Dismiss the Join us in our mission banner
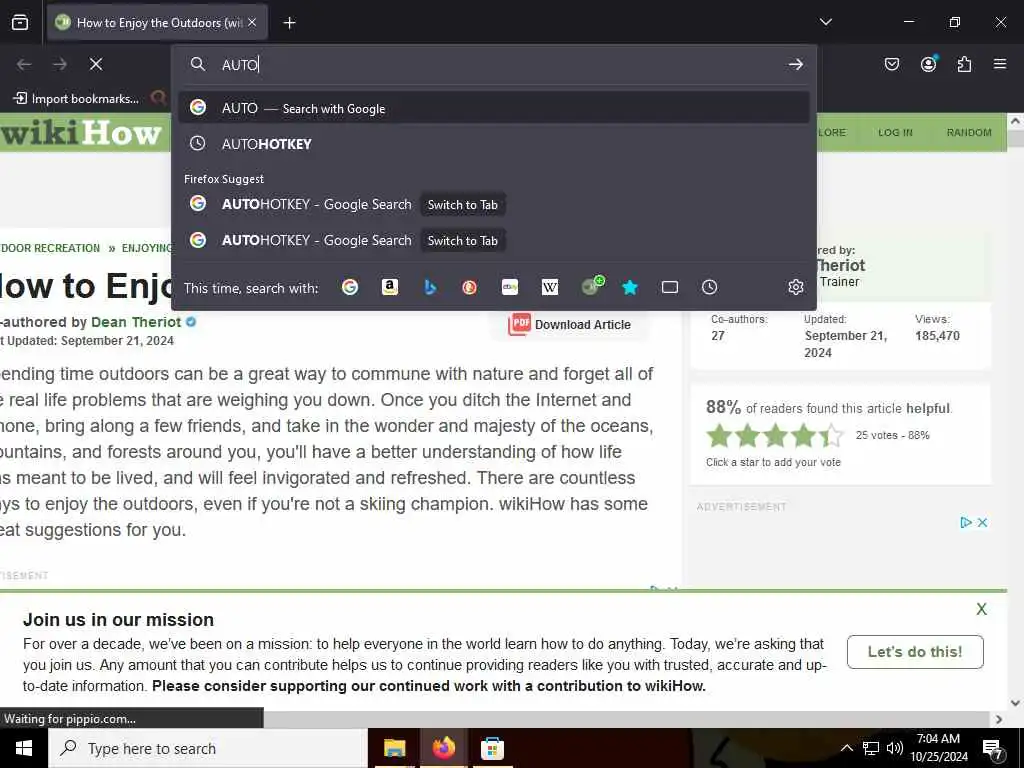Image resolution: width=1024 pixels, height=768 pixels. click(981, 609)
